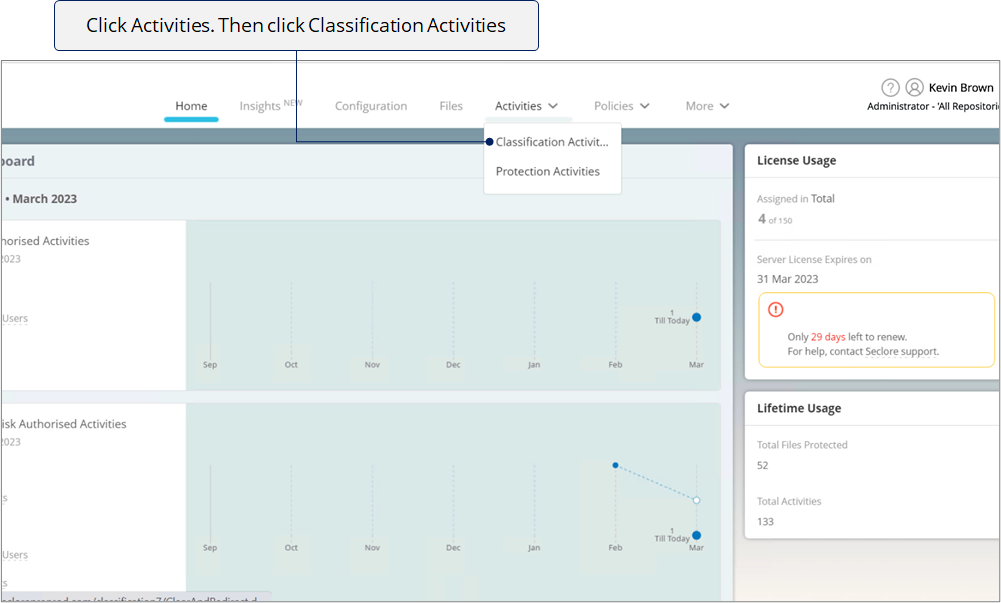1001x603 pixels.
Task: Expand the Policies dropdown chevron
Action: tap(645, 106)
